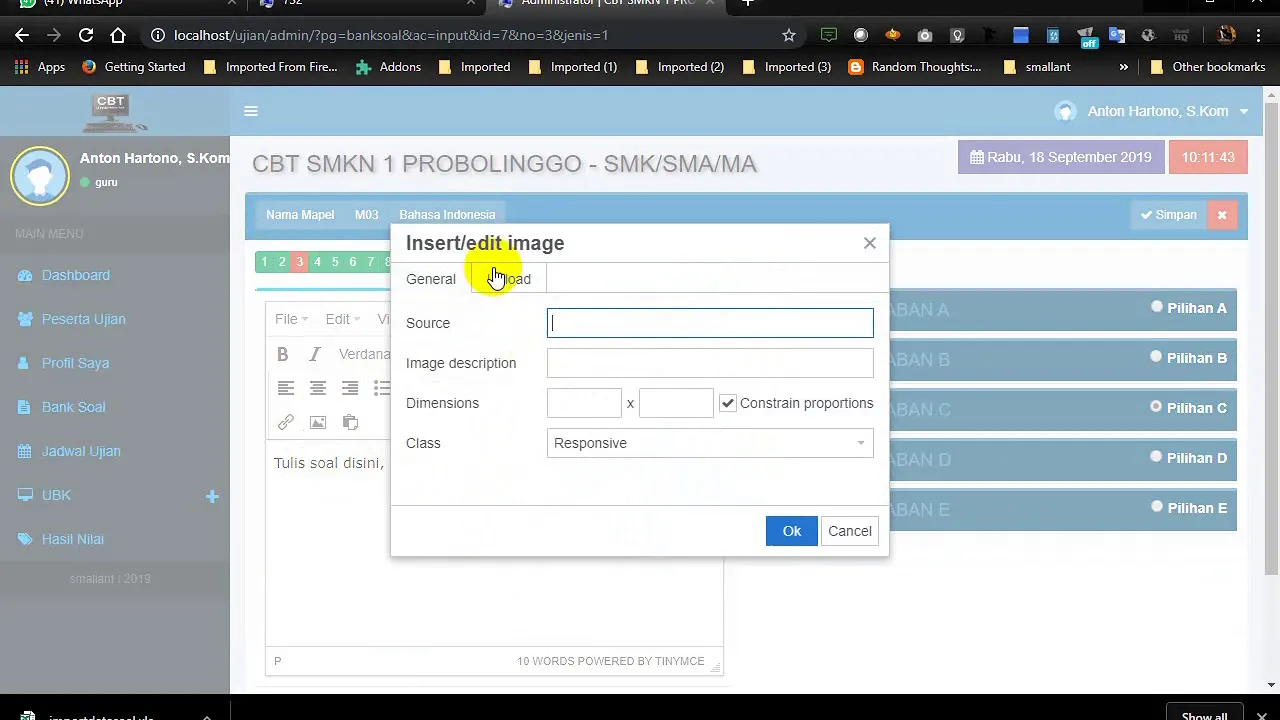This screenshot has height=720, width=1280.
Task: Open Hasil Nilai in the sidebar
Action: coord(73,539)
